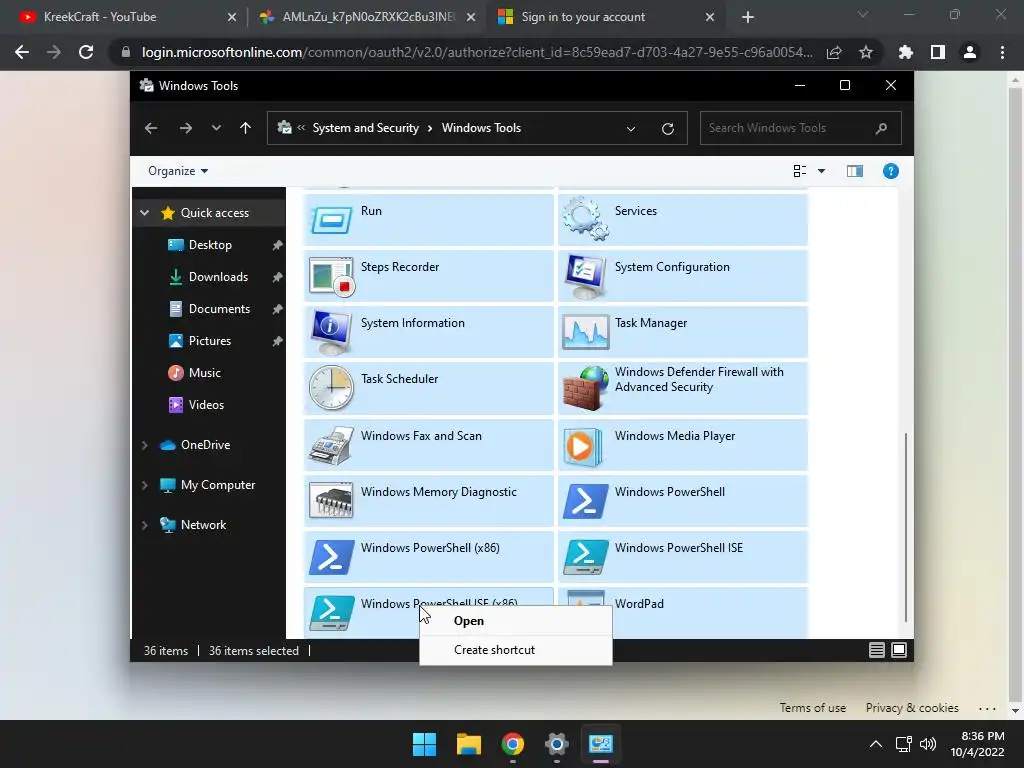
Task: Share this page icon in address bar
Action: point(834,52)
